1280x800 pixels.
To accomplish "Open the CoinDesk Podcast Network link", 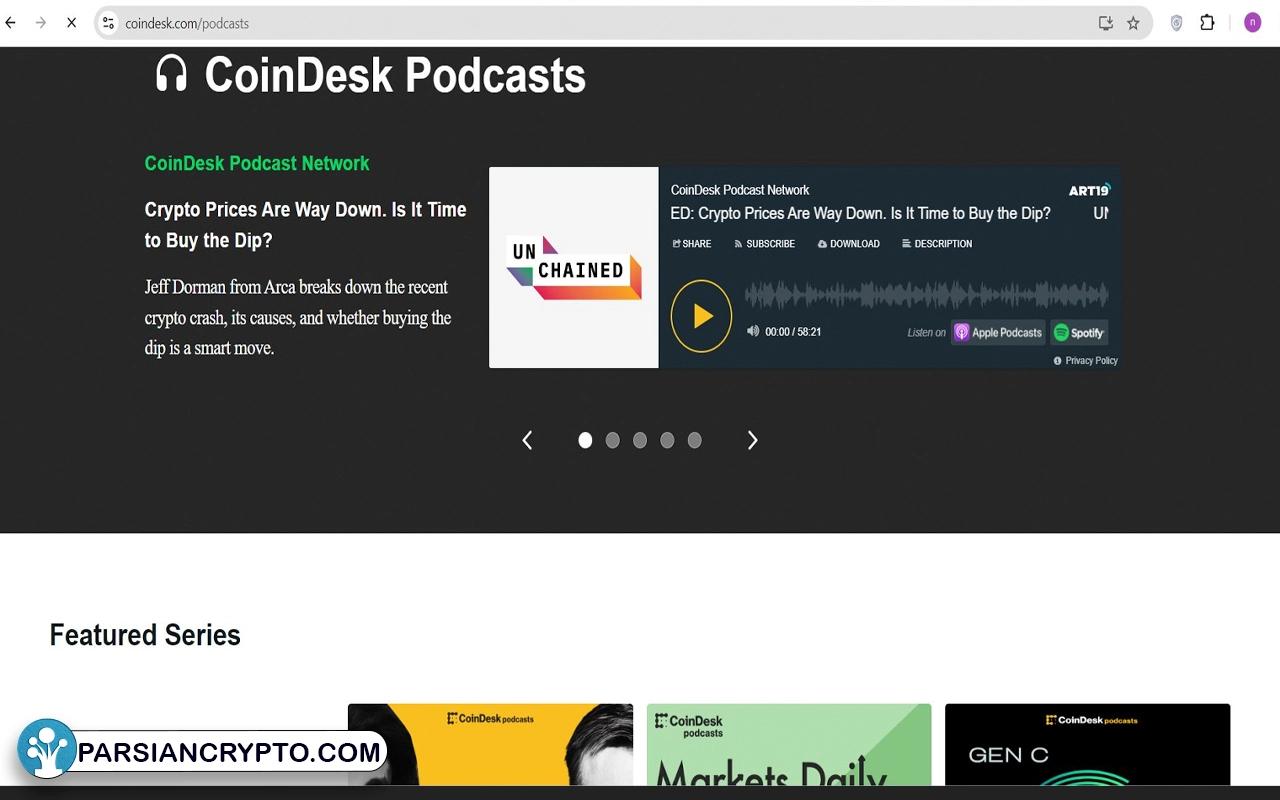I will tap(257, 163).
